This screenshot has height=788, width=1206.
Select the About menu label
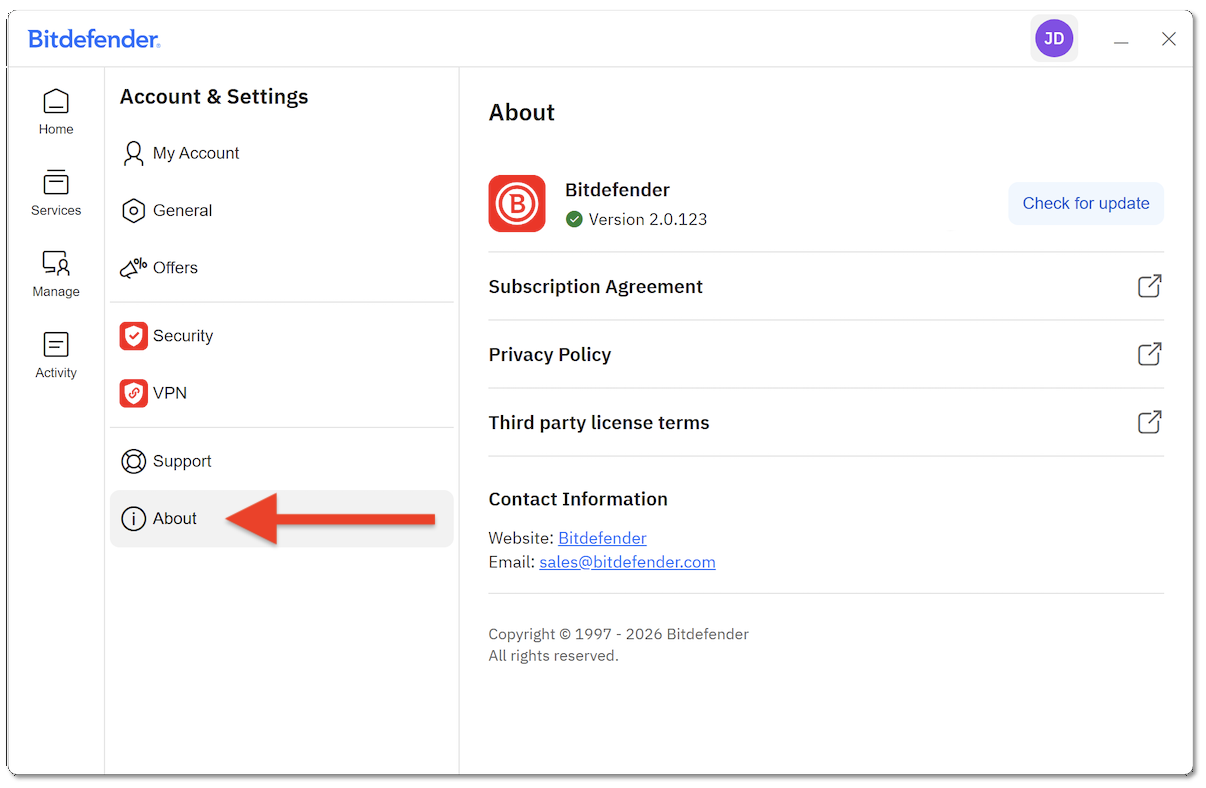point(175,519)
